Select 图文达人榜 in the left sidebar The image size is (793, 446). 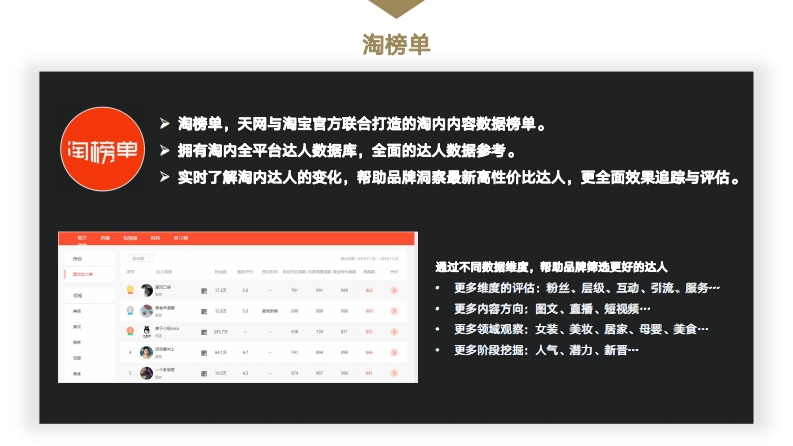(x=83, y=274)
